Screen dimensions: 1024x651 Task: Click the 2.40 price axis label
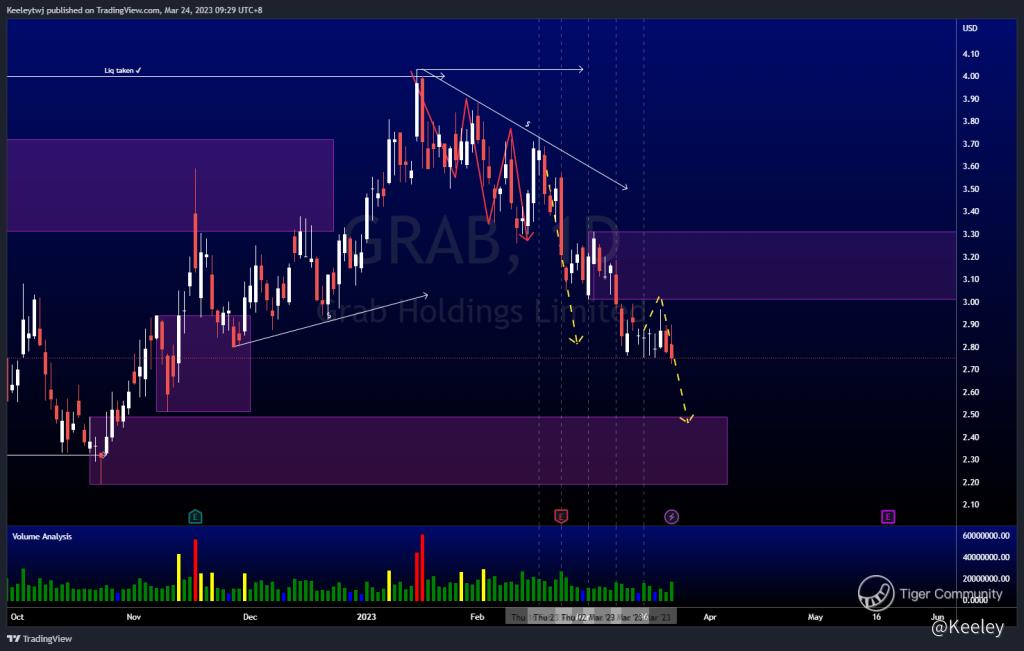(x=970, y=437)
